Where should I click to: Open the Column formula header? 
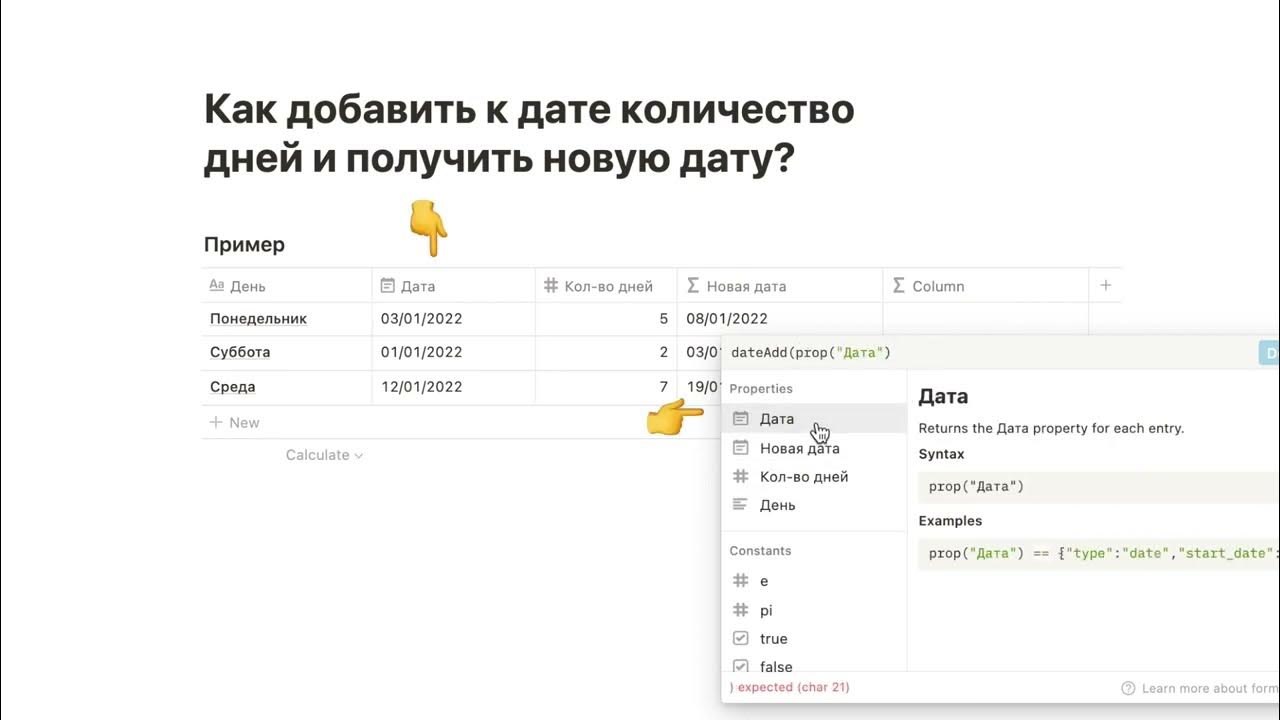click(x=985, y=286)
